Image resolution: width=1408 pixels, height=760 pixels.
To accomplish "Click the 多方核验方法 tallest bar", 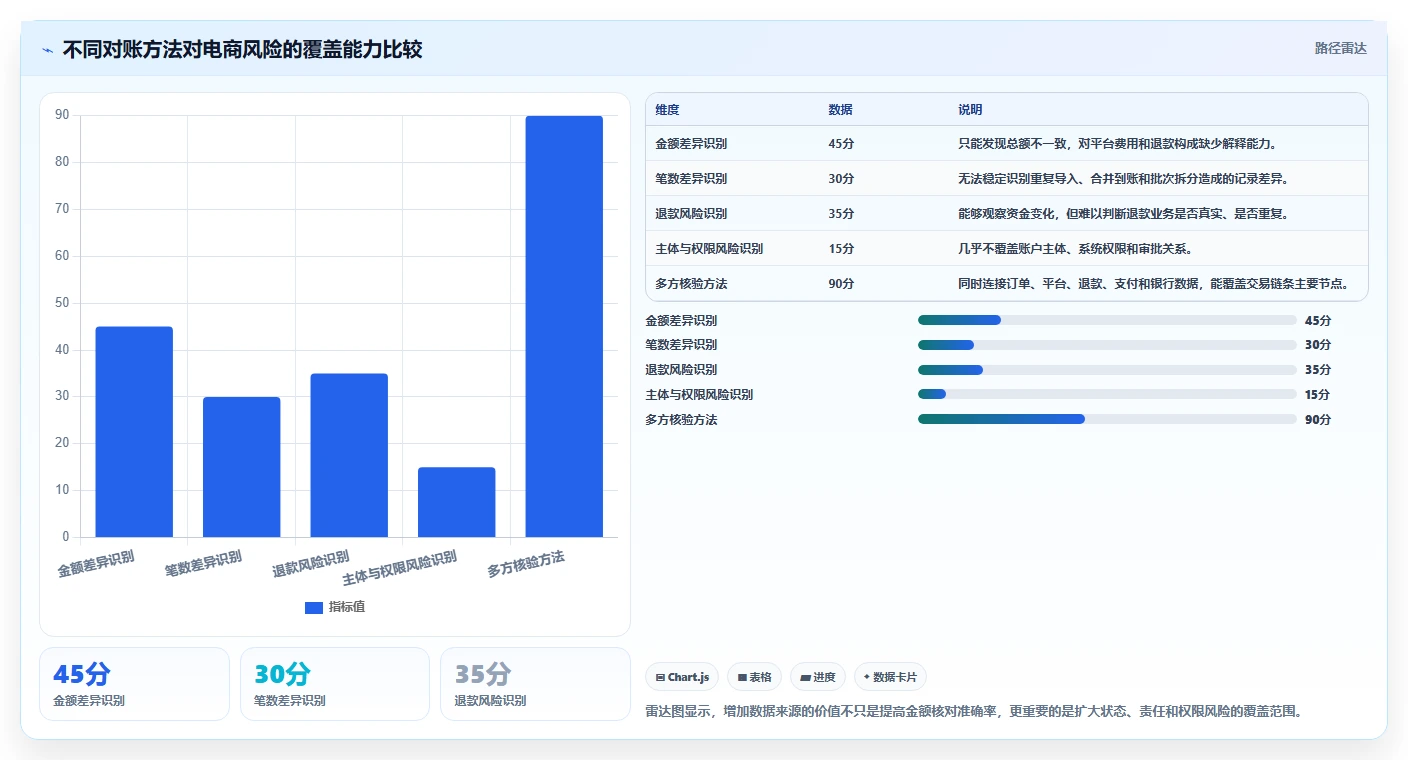I will (x=564, y=326).
